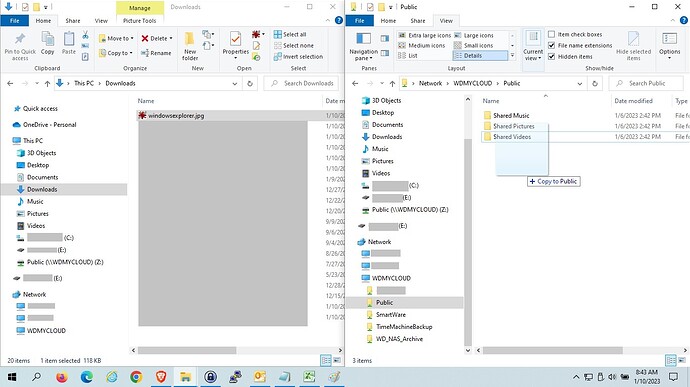
Task: Select WD_NAS_Archive share in tree
Action: [x=399, y=339]
